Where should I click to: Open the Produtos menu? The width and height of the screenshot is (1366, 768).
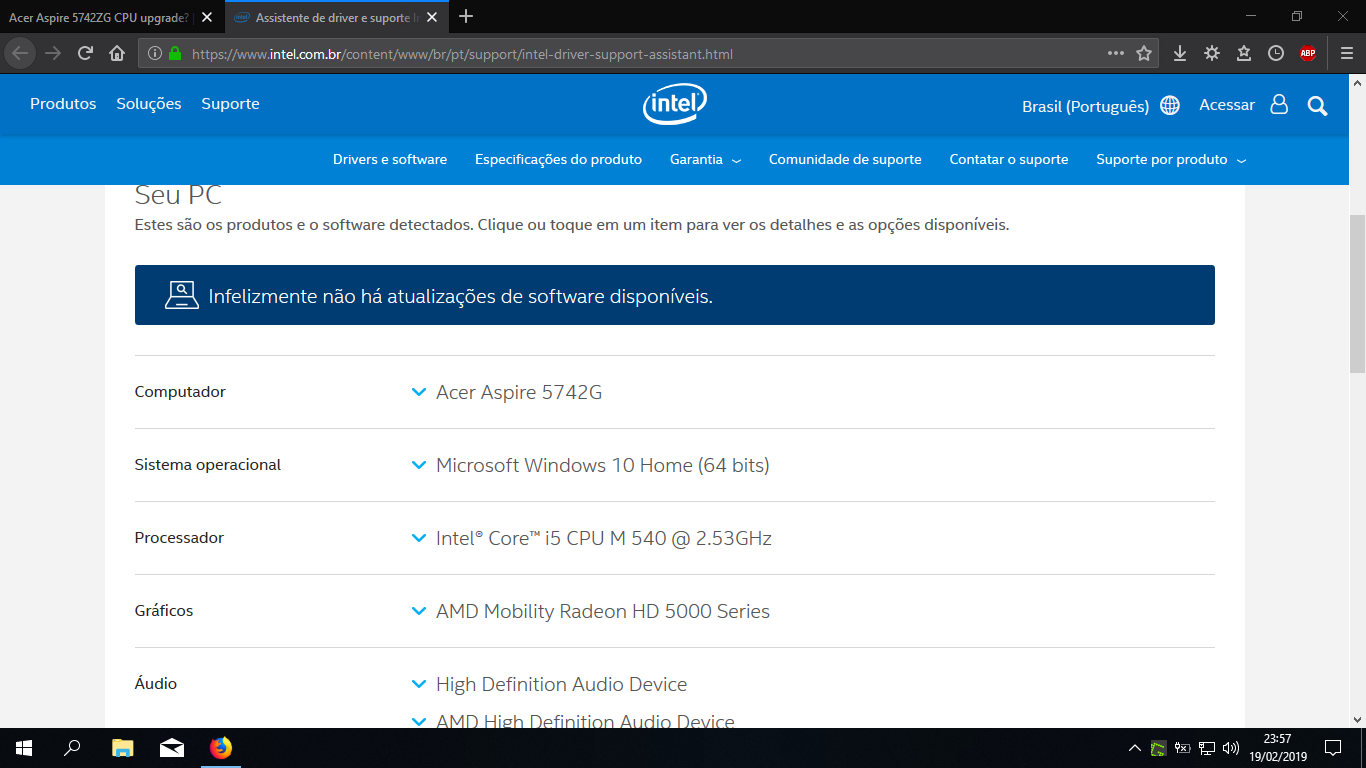coord(63,104)
